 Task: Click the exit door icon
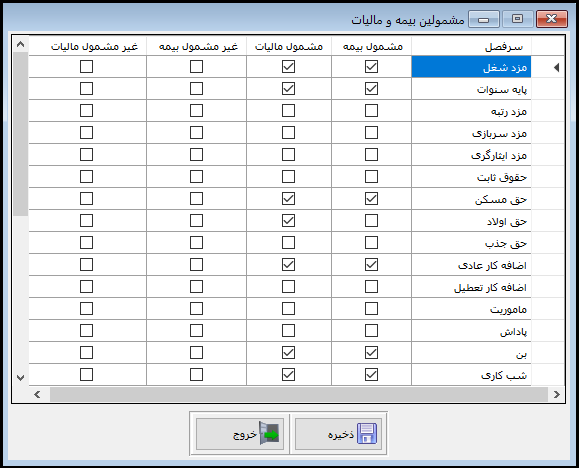[269, 433]
